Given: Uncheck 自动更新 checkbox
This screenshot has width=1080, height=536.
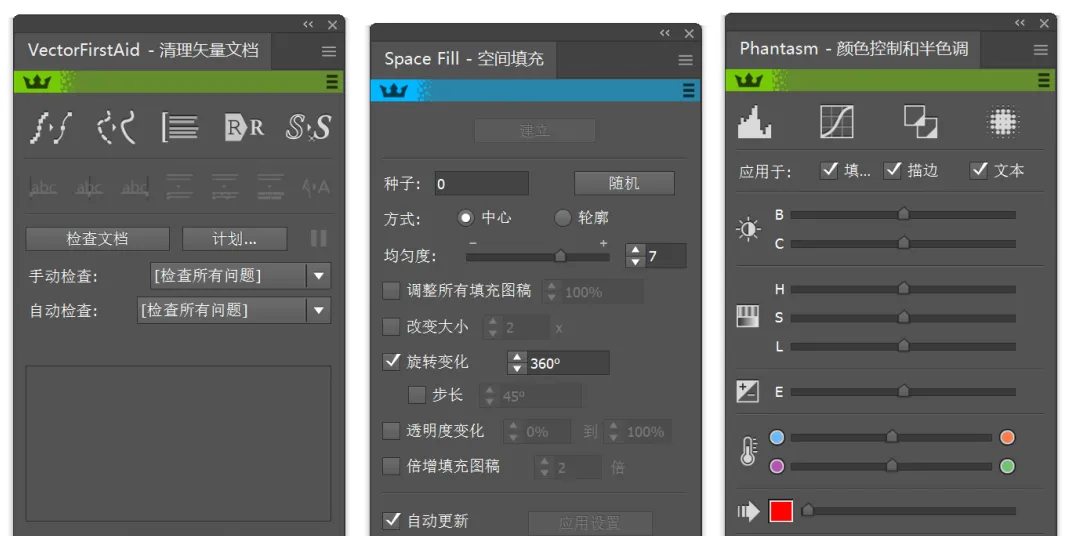Looking at the screenshot, I should 391,520.
